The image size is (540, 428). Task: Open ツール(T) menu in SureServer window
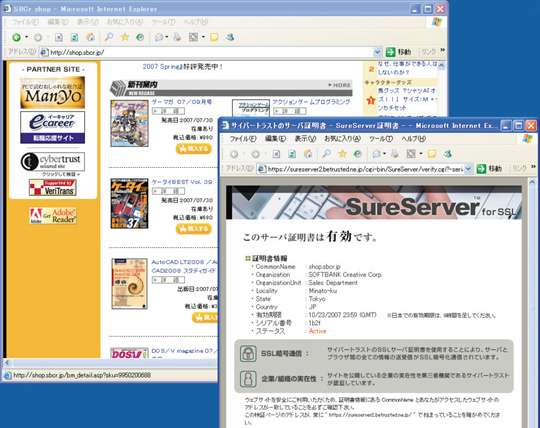[x=381, y=139]
